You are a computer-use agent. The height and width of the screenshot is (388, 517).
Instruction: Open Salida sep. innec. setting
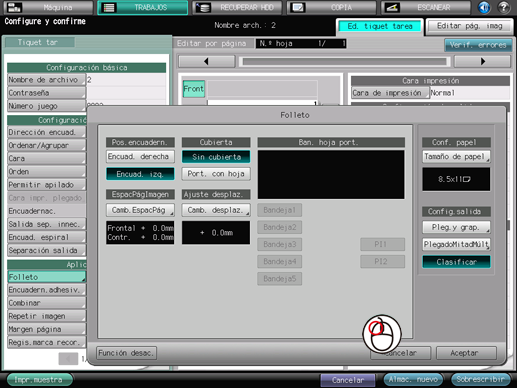pyautogui.click(x=46, y=224)
